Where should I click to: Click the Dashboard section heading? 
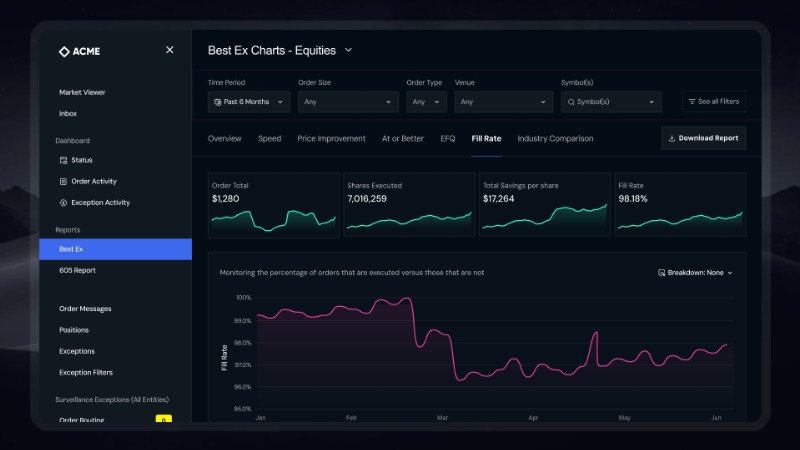coord(72,141)
